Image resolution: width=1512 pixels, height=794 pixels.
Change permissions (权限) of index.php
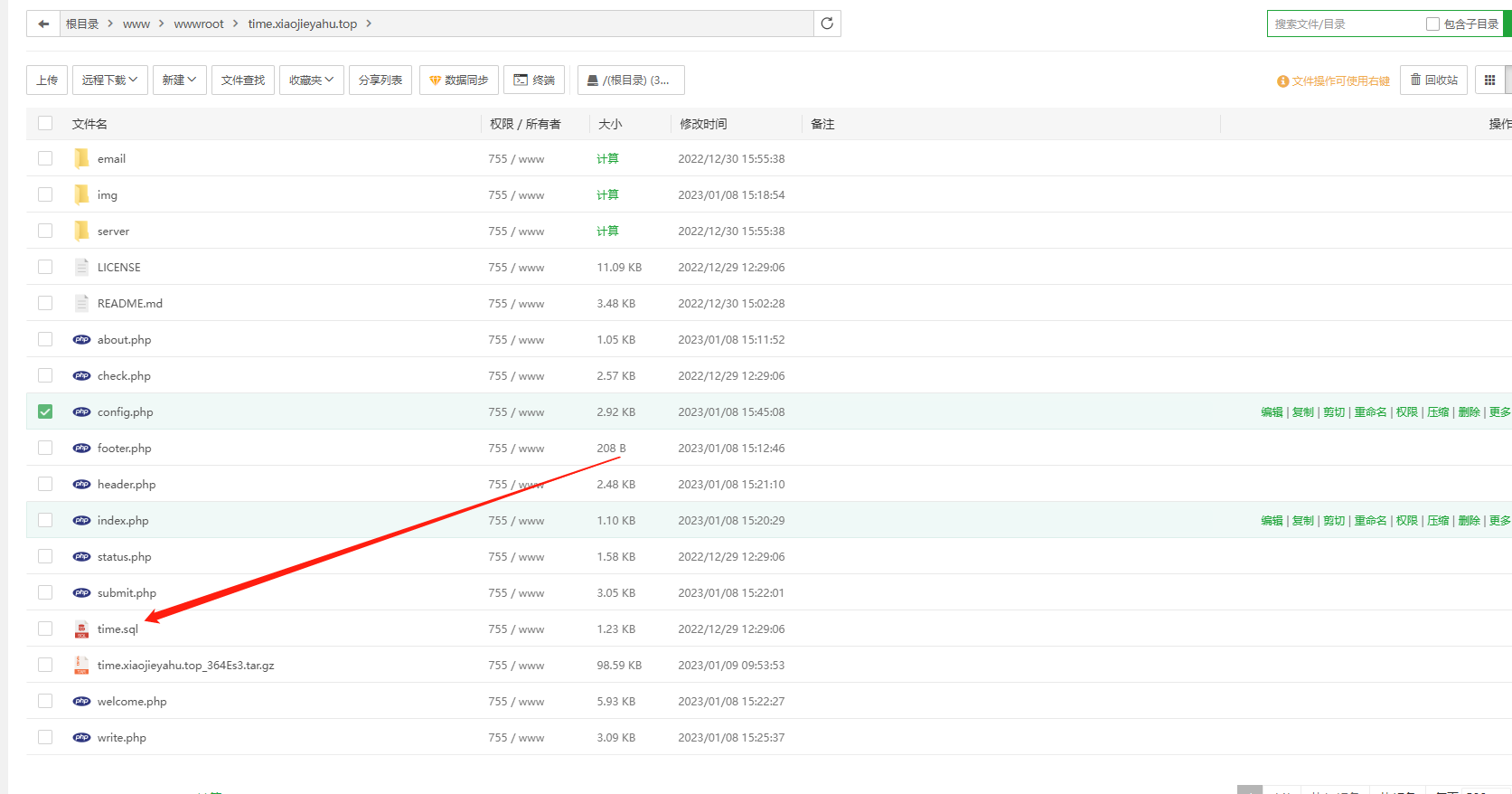coord(1406,520)
